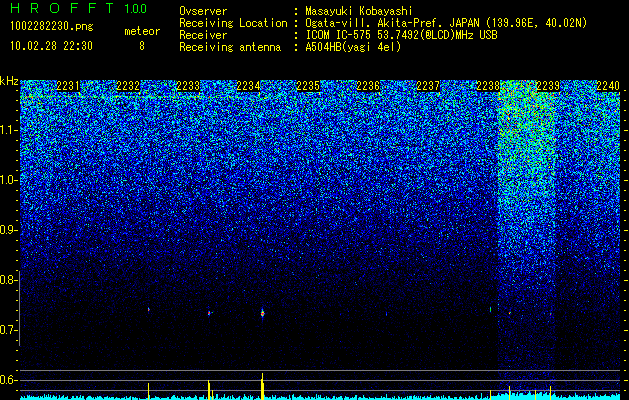
Task: Click the meteor count label
Action: (x=142, y=31)
